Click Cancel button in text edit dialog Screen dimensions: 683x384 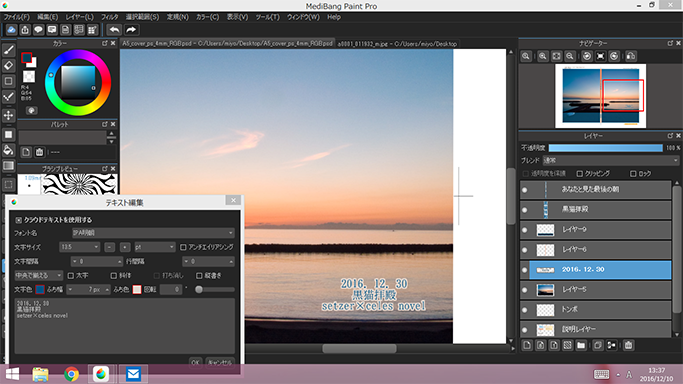click(x=220, y=362)
